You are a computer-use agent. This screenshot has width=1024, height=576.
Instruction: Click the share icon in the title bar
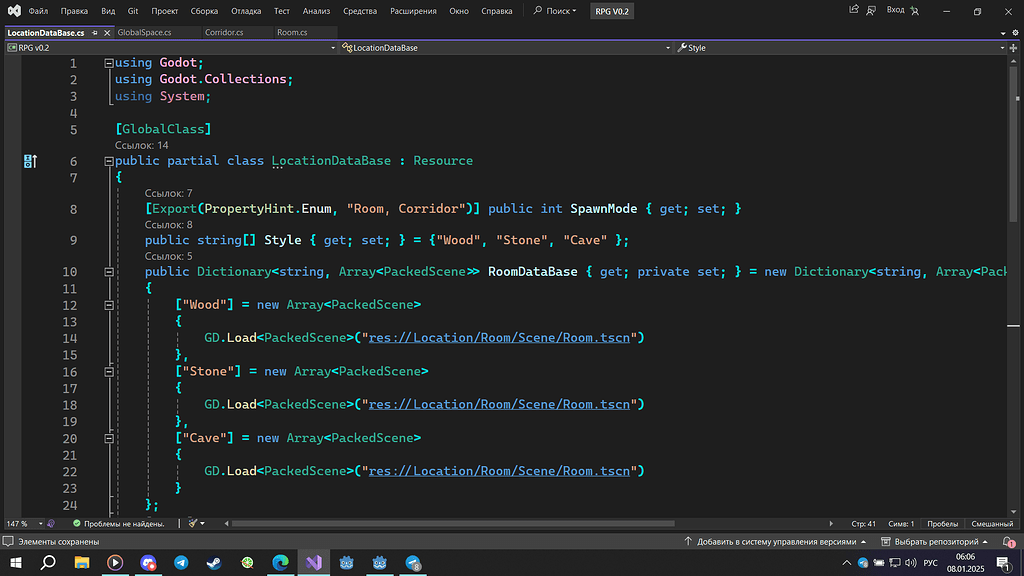[855, 10]
